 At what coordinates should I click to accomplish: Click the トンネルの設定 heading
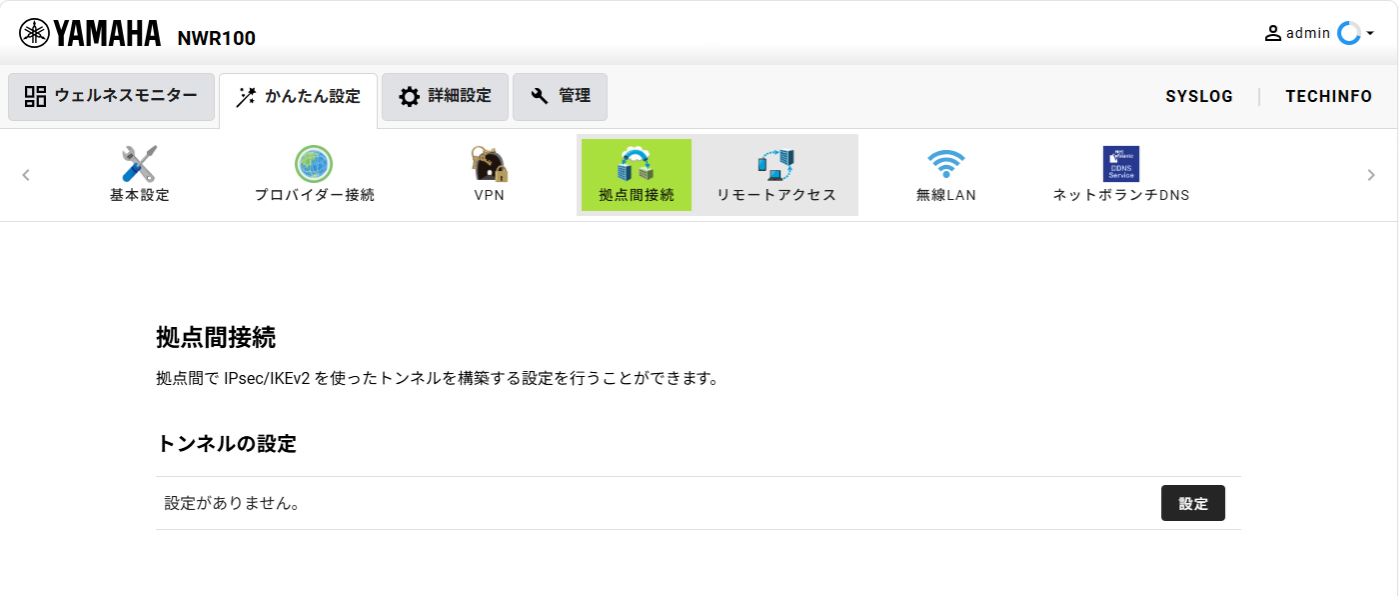pyautogui.click(x=227, y=443)
